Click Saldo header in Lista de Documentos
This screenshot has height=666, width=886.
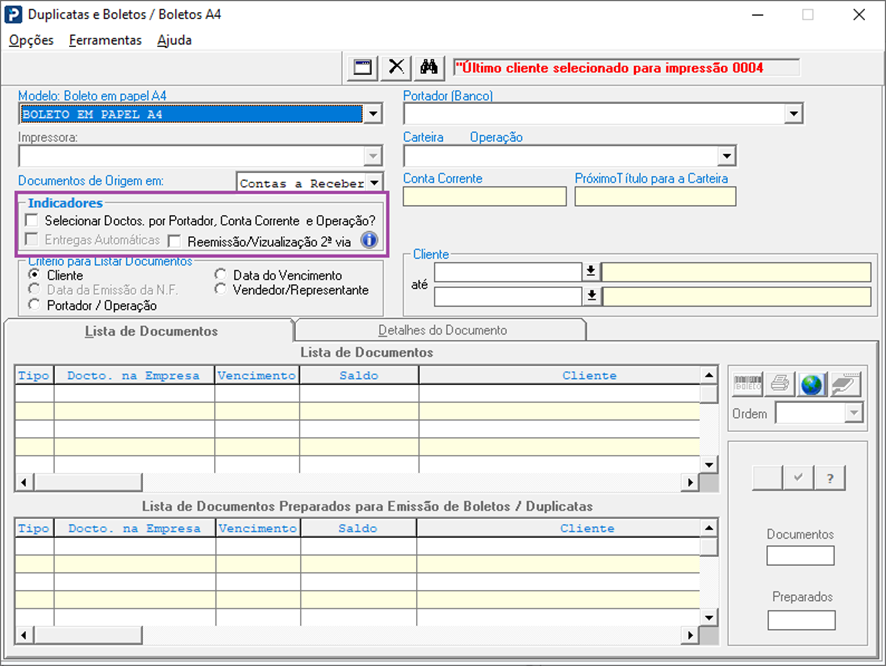[x=359, y=376]
